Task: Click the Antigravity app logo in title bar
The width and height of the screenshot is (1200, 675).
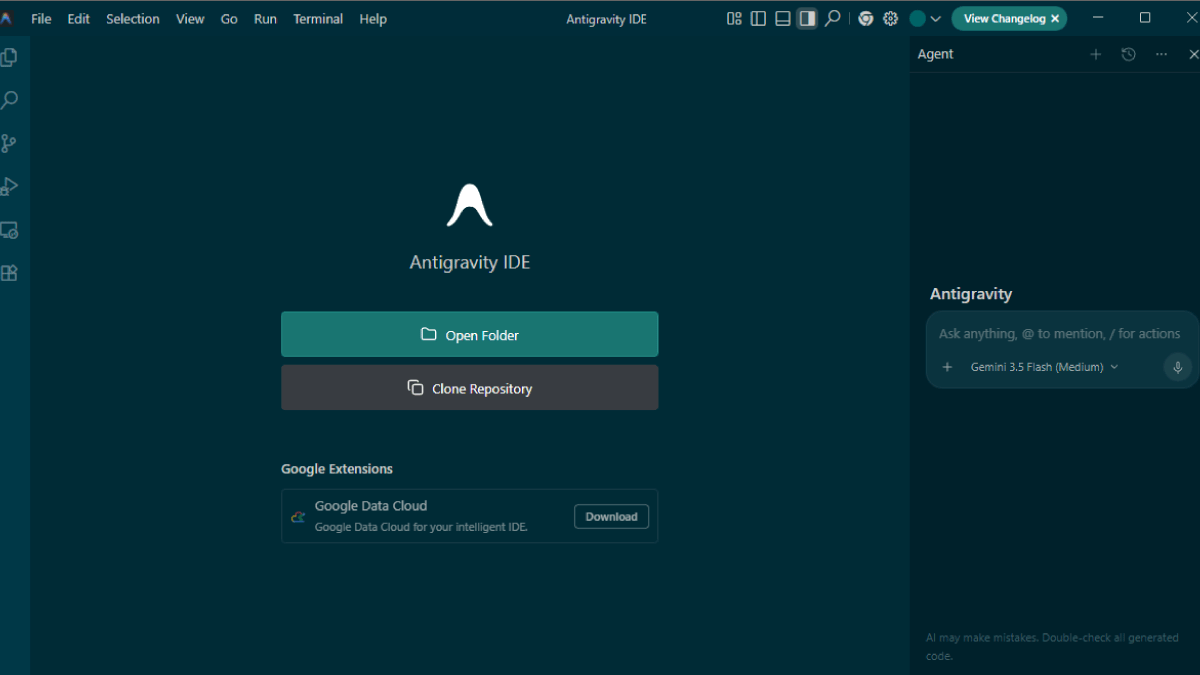Action: coord(6,19)
